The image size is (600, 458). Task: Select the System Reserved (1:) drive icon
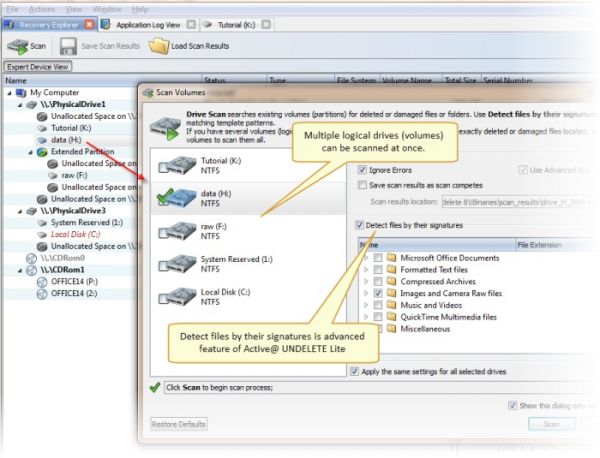tap(176, 265)
